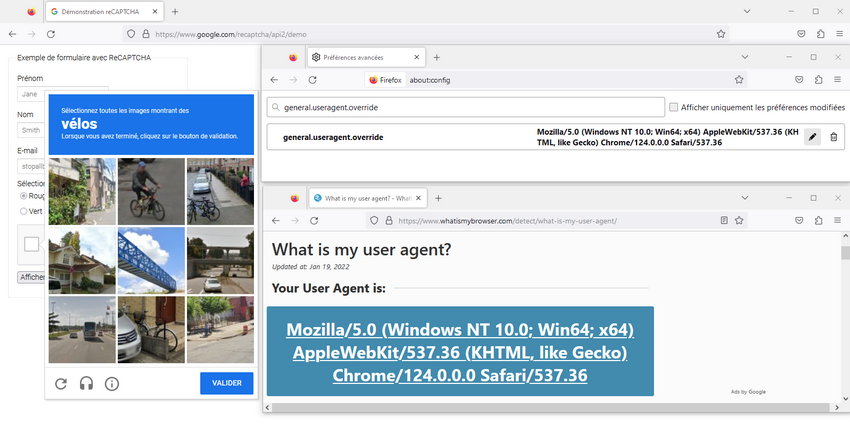Select image of highway with bus
The height and width of the screenshot is (432, 850).
[x=82, y=330]
